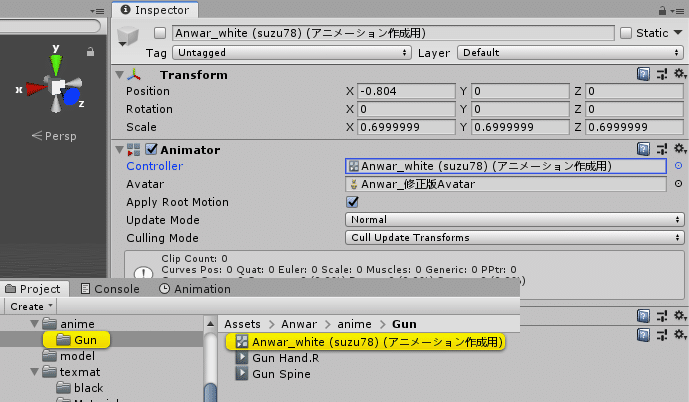Switch to the Console tab
Screen dimensions: 689x402
point(110,289)
